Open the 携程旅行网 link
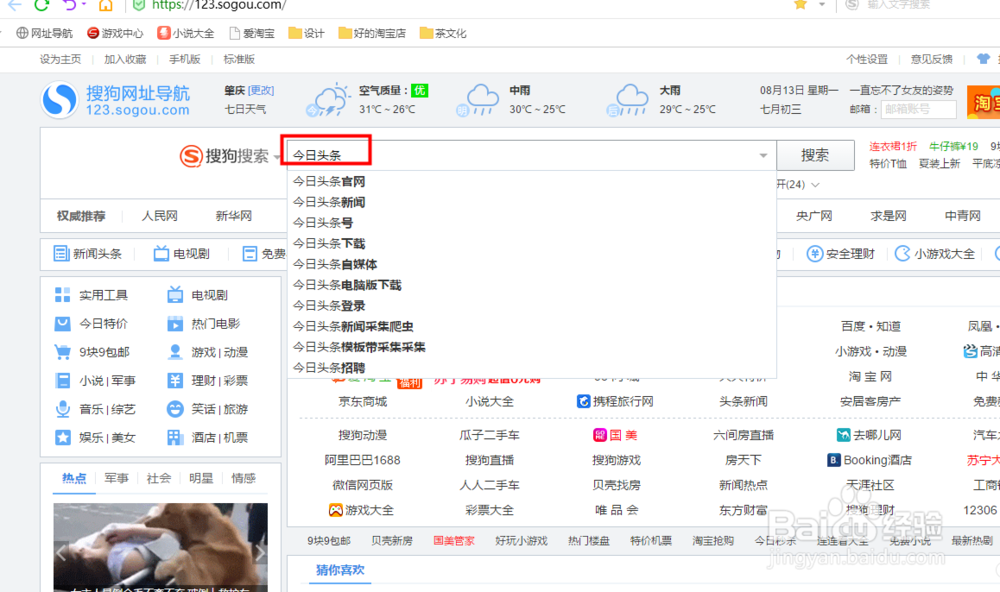Image resolution: width=1000 pixels, height=592 pixels. pos(615,402)
